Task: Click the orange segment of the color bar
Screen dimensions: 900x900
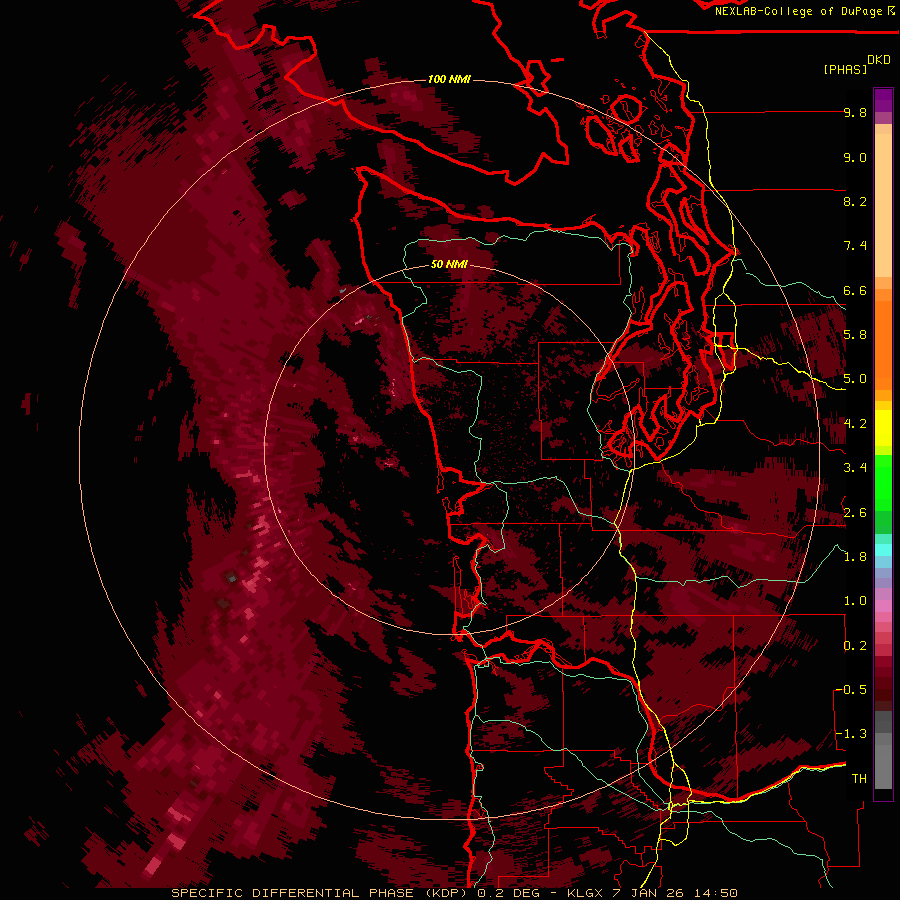Action: [883, 345]
